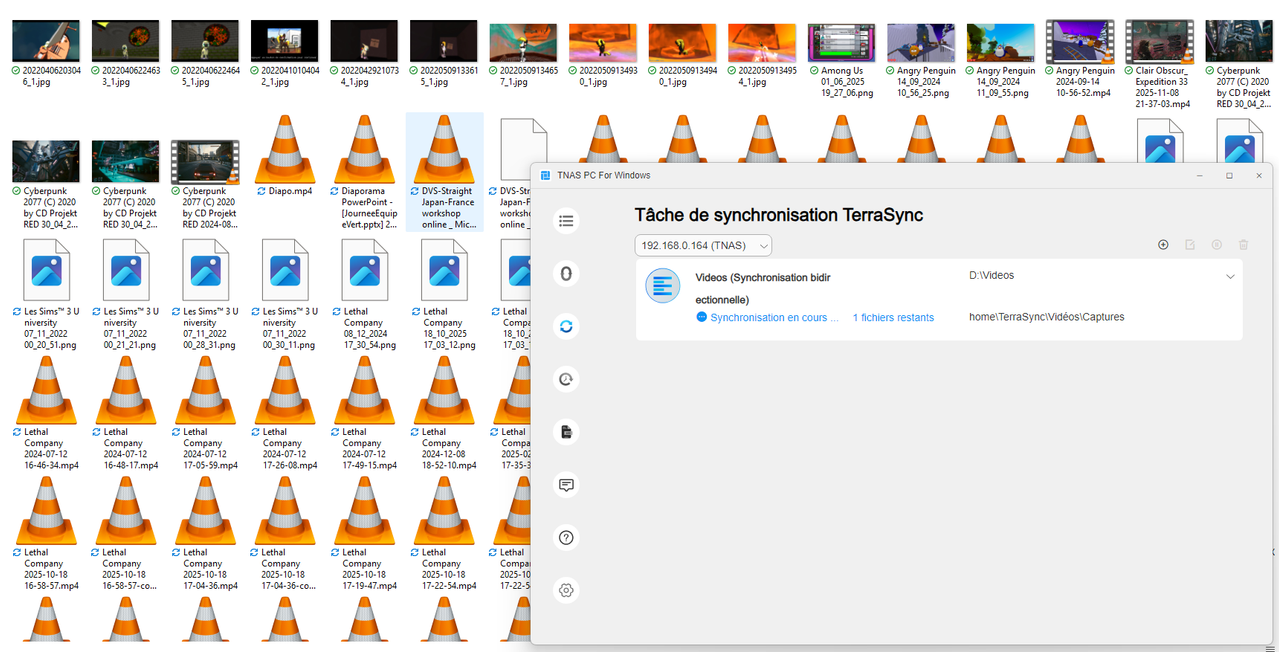Select Les Sims 3 University 00_30_11.png file
Image resolution: width=1279 pixels, height=652 pixels.
click(283, 293)
